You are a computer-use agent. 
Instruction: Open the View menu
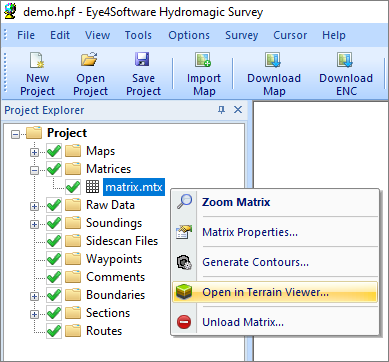[x=97, y=35]
